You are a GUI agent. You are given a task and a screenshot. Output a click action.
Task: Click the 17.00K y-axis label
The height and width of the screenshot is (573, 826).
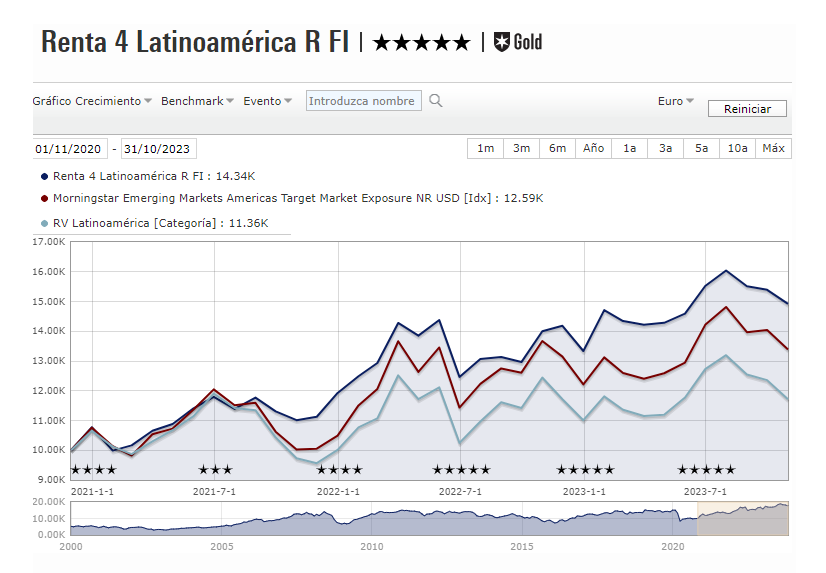click(49, 242)
